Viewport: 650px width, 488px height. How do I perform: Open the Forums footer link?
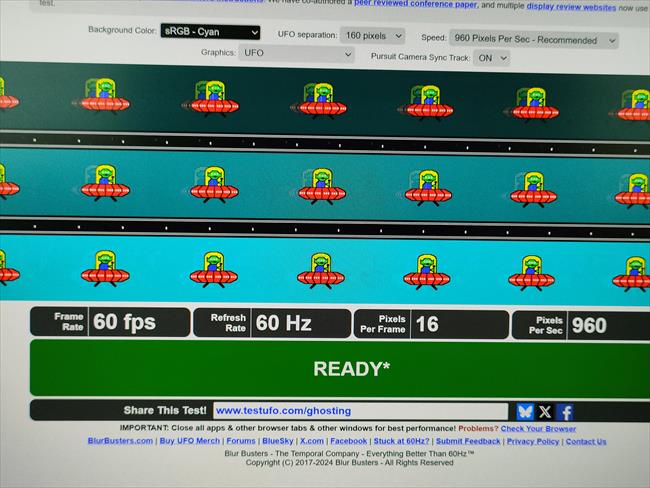click(241, 441)
